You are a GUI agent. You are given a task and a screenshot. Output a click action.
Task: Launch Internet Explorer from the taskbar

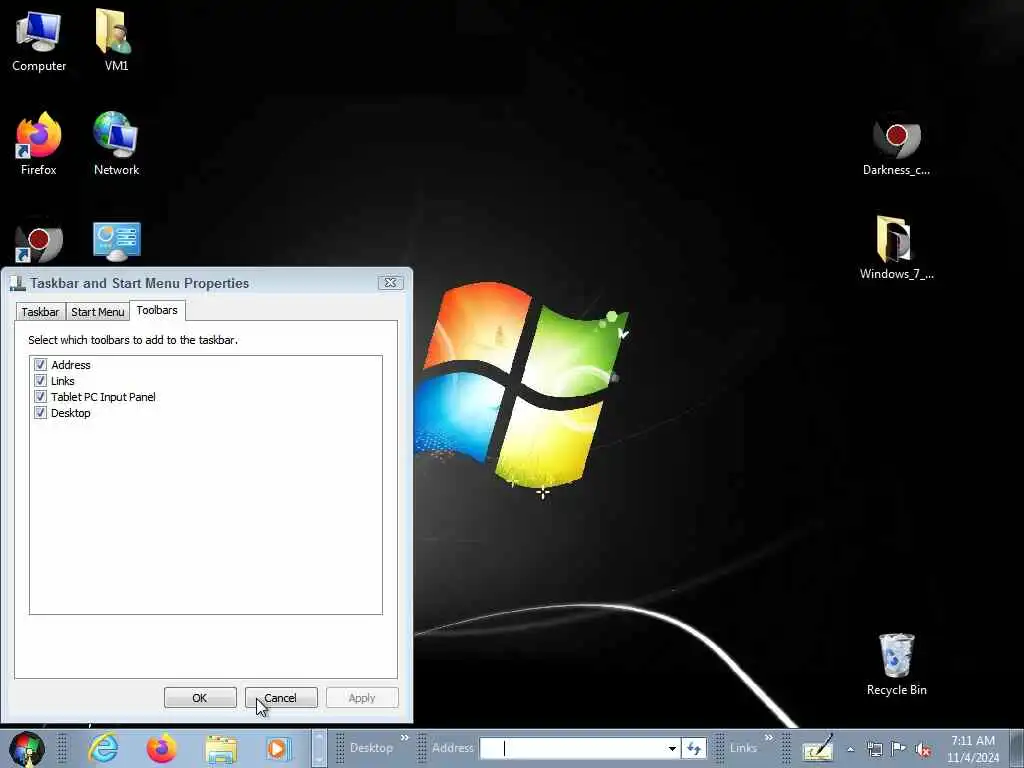103,748
